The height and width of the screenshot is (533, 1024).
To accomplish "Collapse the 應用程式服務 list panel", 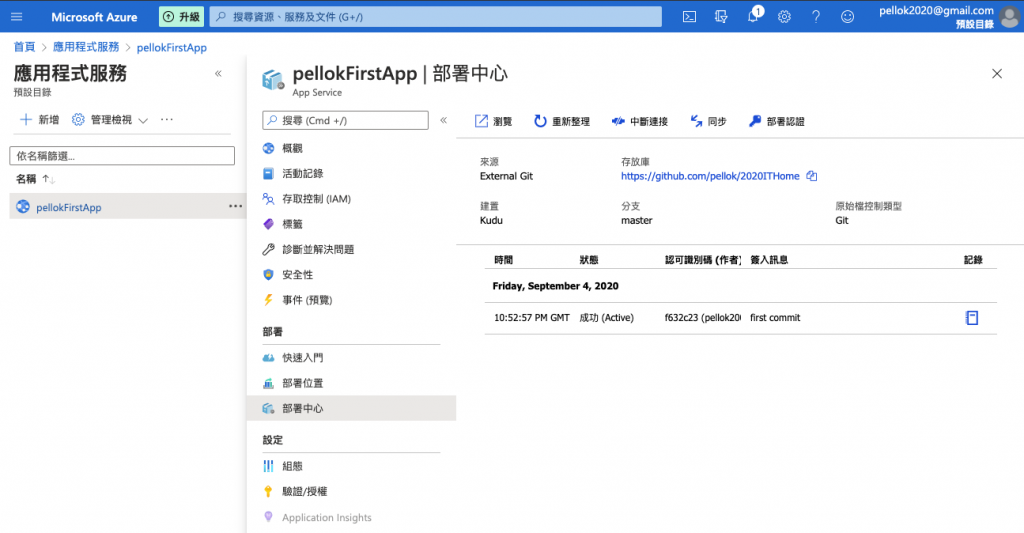I will coord(218,73).
